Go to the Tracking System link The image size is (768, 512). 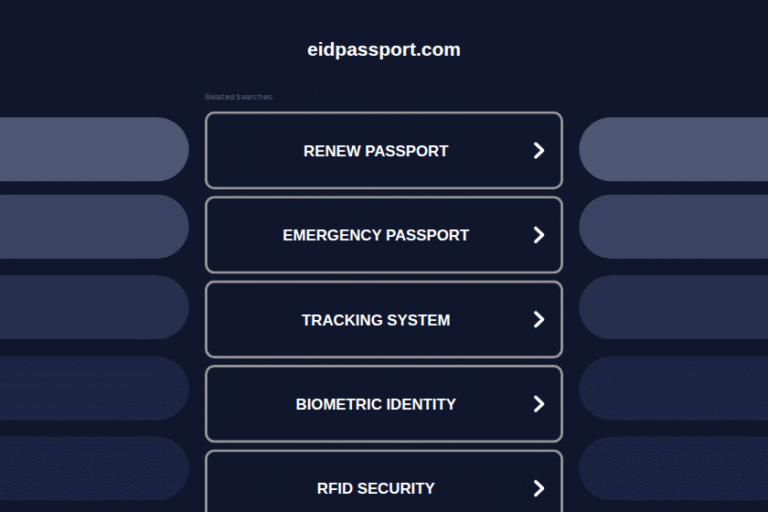point(376,320)
